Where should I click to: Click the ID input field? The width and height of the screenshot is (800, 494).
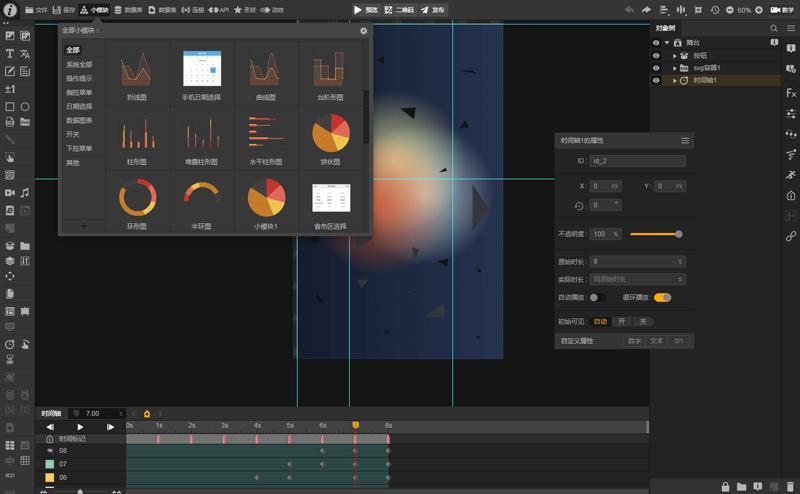click(x=637, y=161)
